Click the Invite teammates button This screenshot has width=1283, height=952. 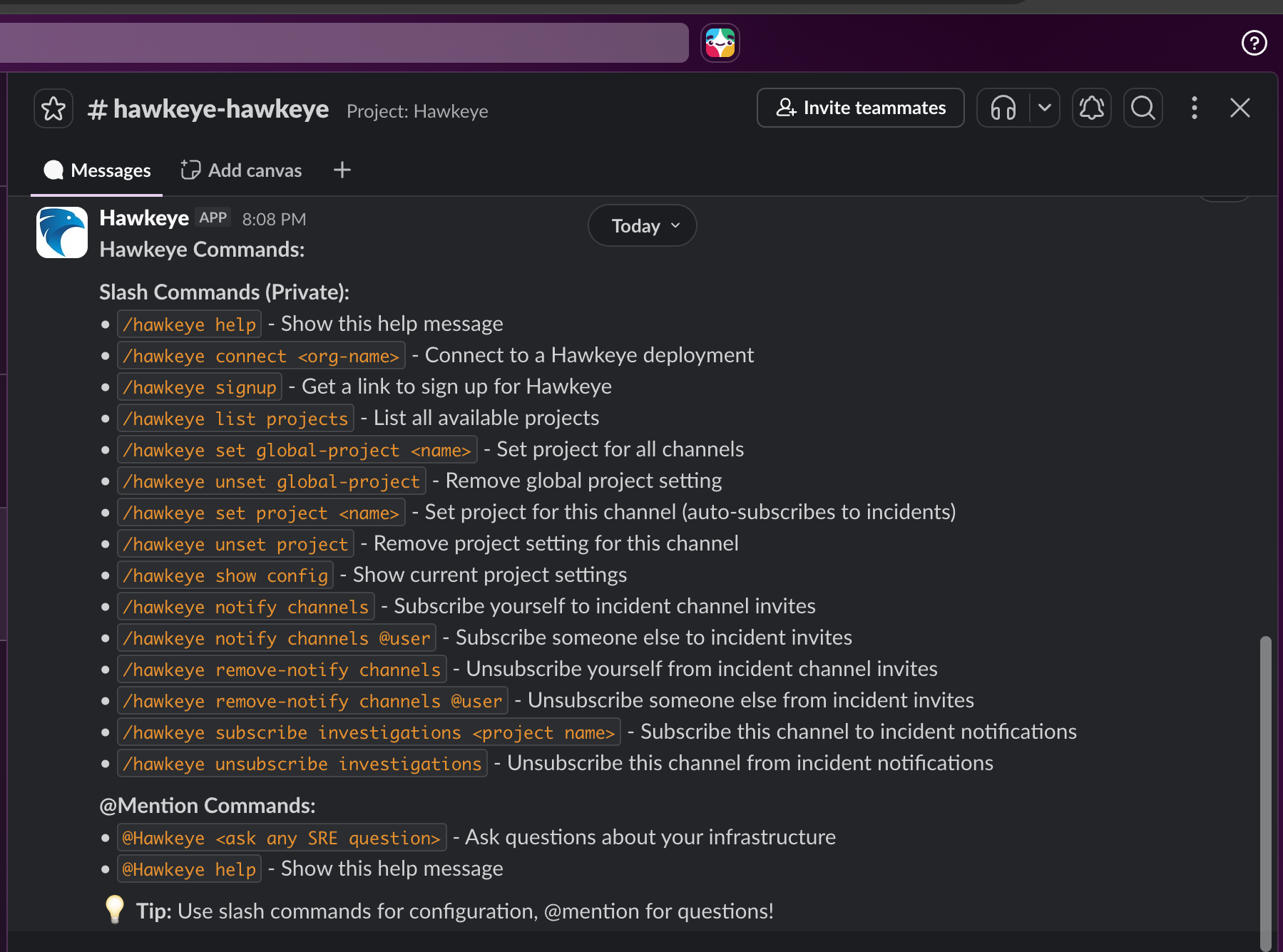pyautogui.click(x=860, y=108)
